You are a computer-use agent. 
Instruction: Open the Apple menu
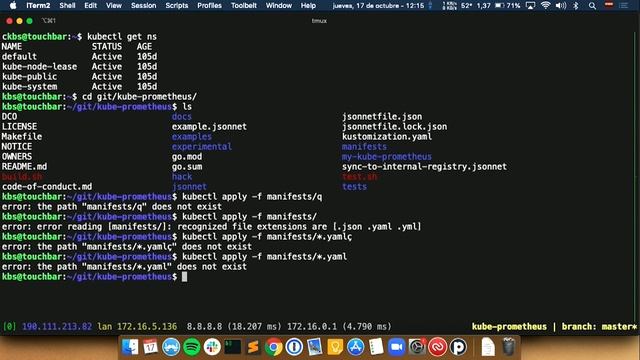click(13, 6)
